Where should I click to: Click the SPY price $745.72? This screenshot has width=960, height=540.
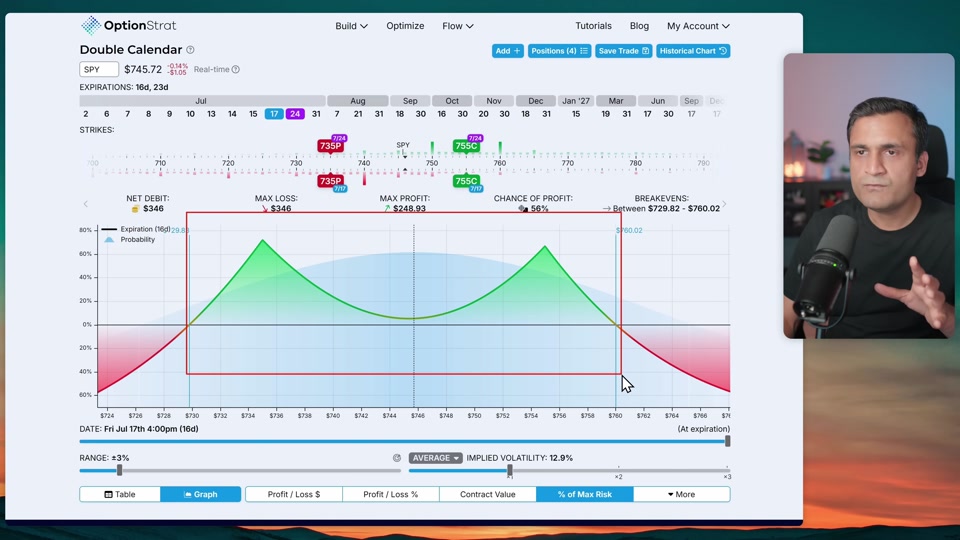143,69
